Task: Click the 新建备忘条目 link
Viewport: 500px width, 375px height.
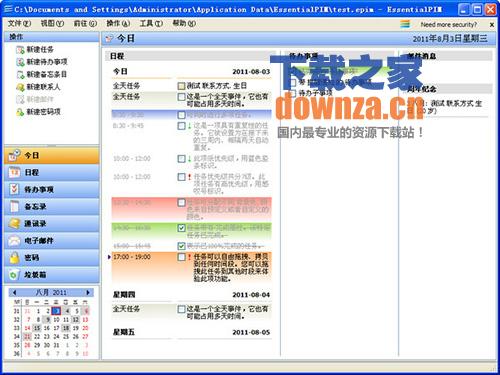Action: point(47,74)
